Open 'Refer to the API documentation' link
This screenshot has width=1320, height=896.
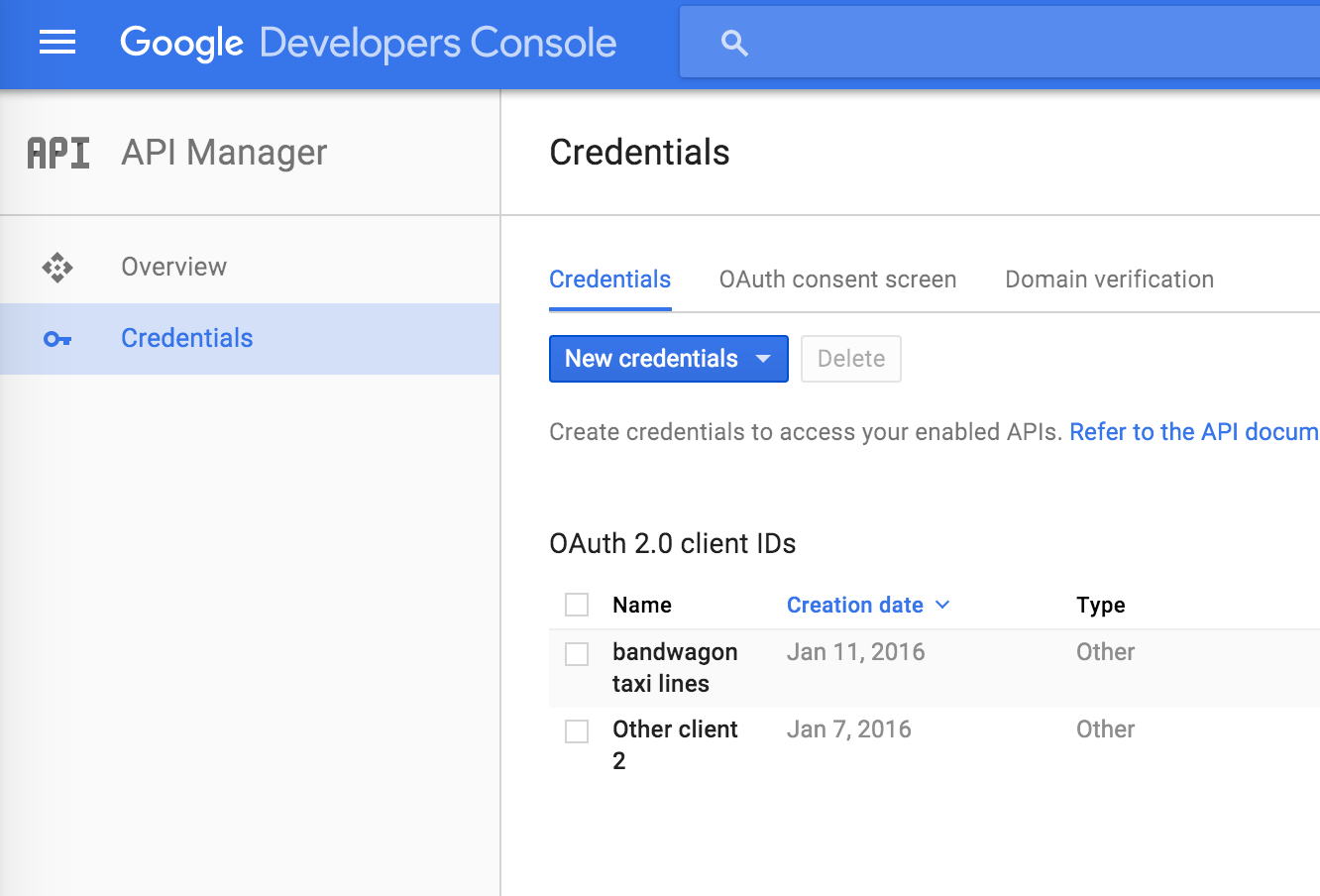(x=1194, y=432)
